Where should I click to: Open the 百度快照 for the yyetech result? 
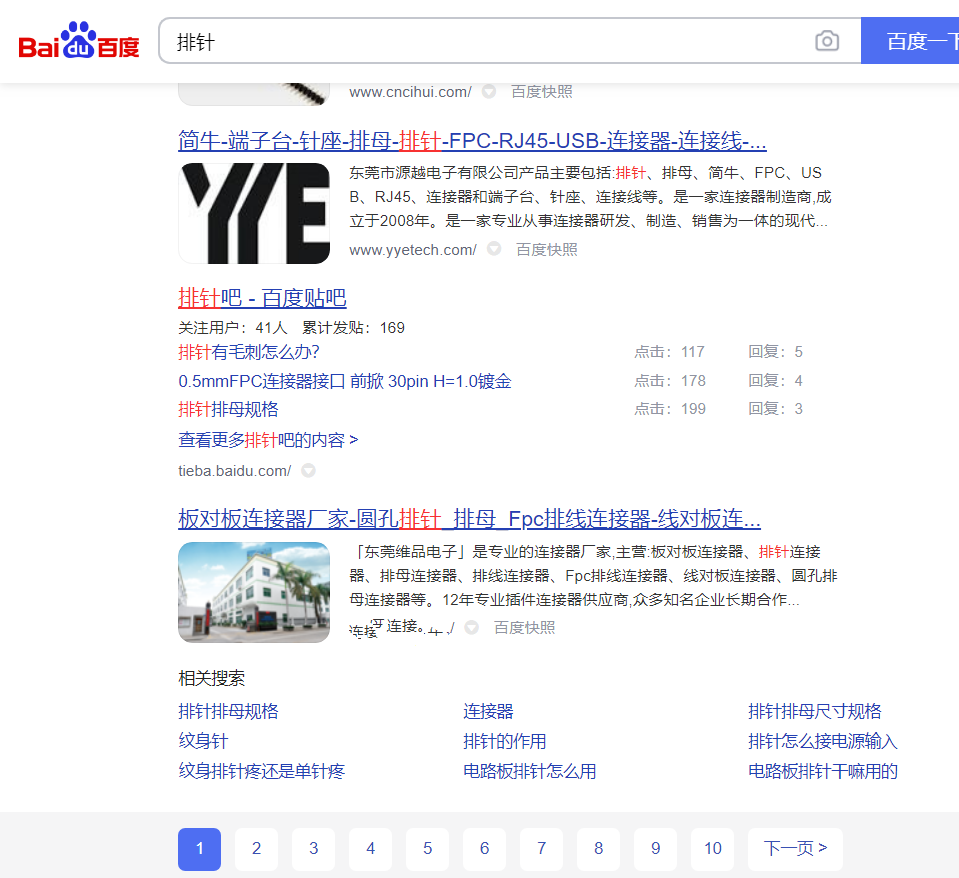545,249
